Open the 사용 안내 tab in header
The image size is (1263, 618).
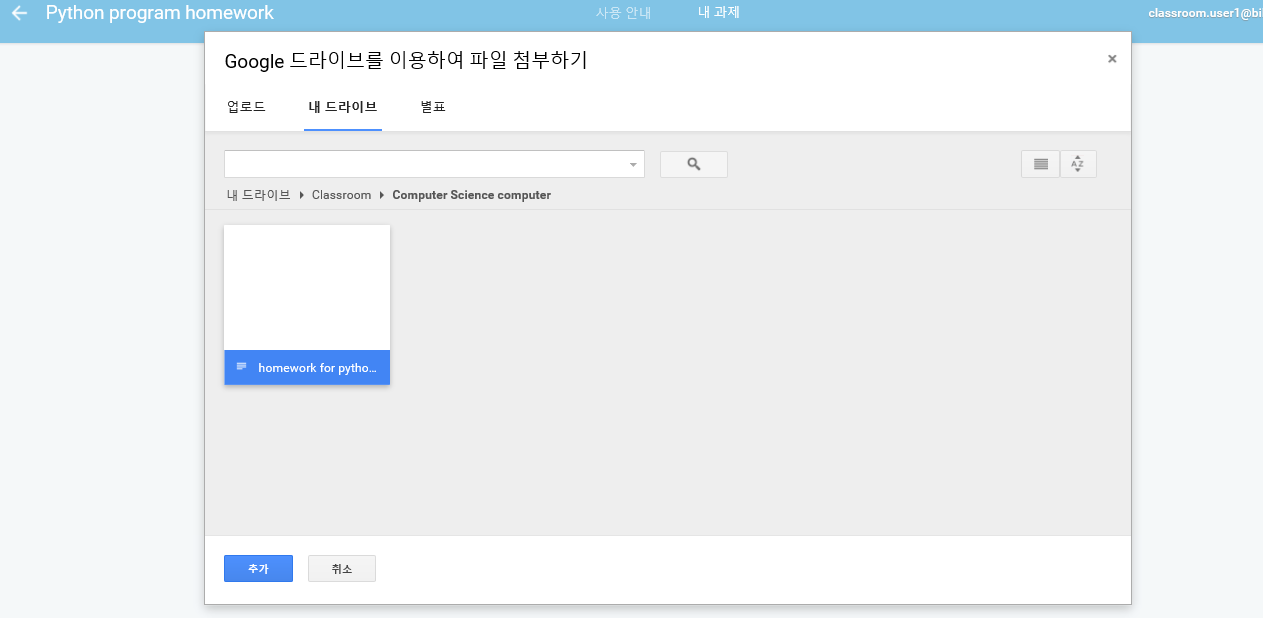[623, 13]
